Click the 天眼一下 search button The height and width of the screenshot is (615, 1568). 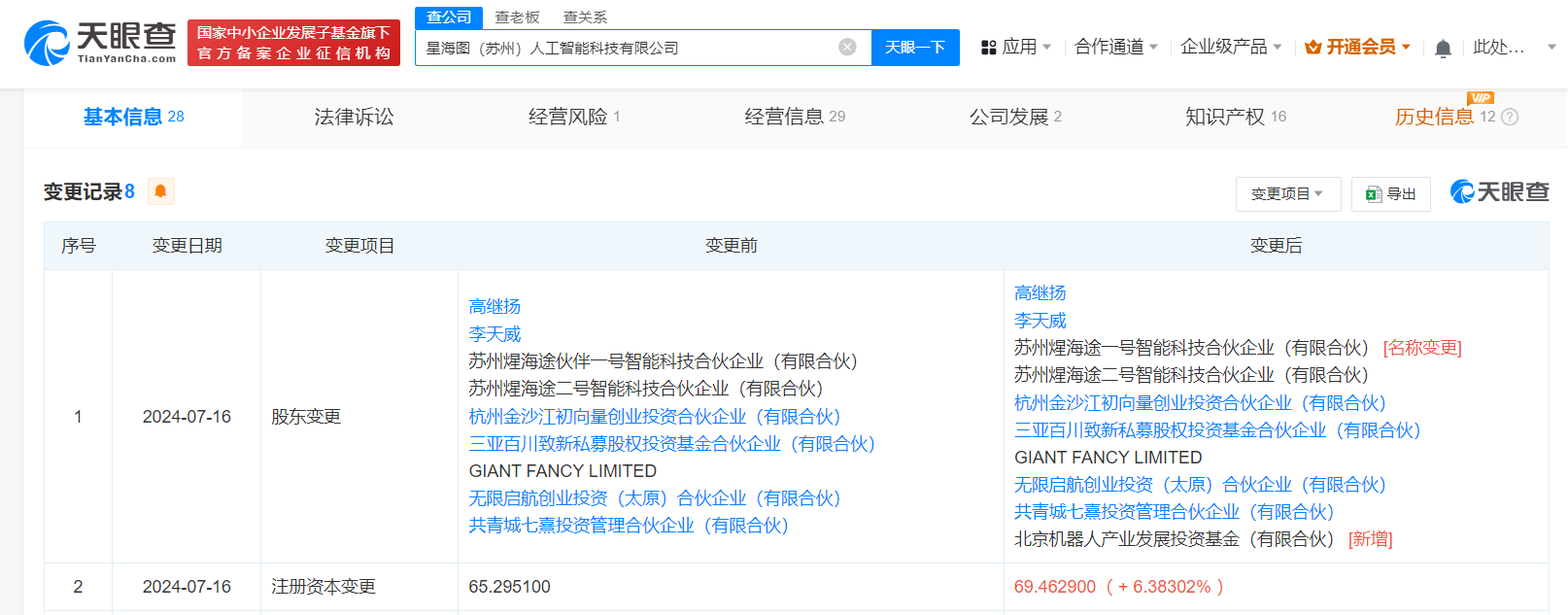[x=915, y=47]
